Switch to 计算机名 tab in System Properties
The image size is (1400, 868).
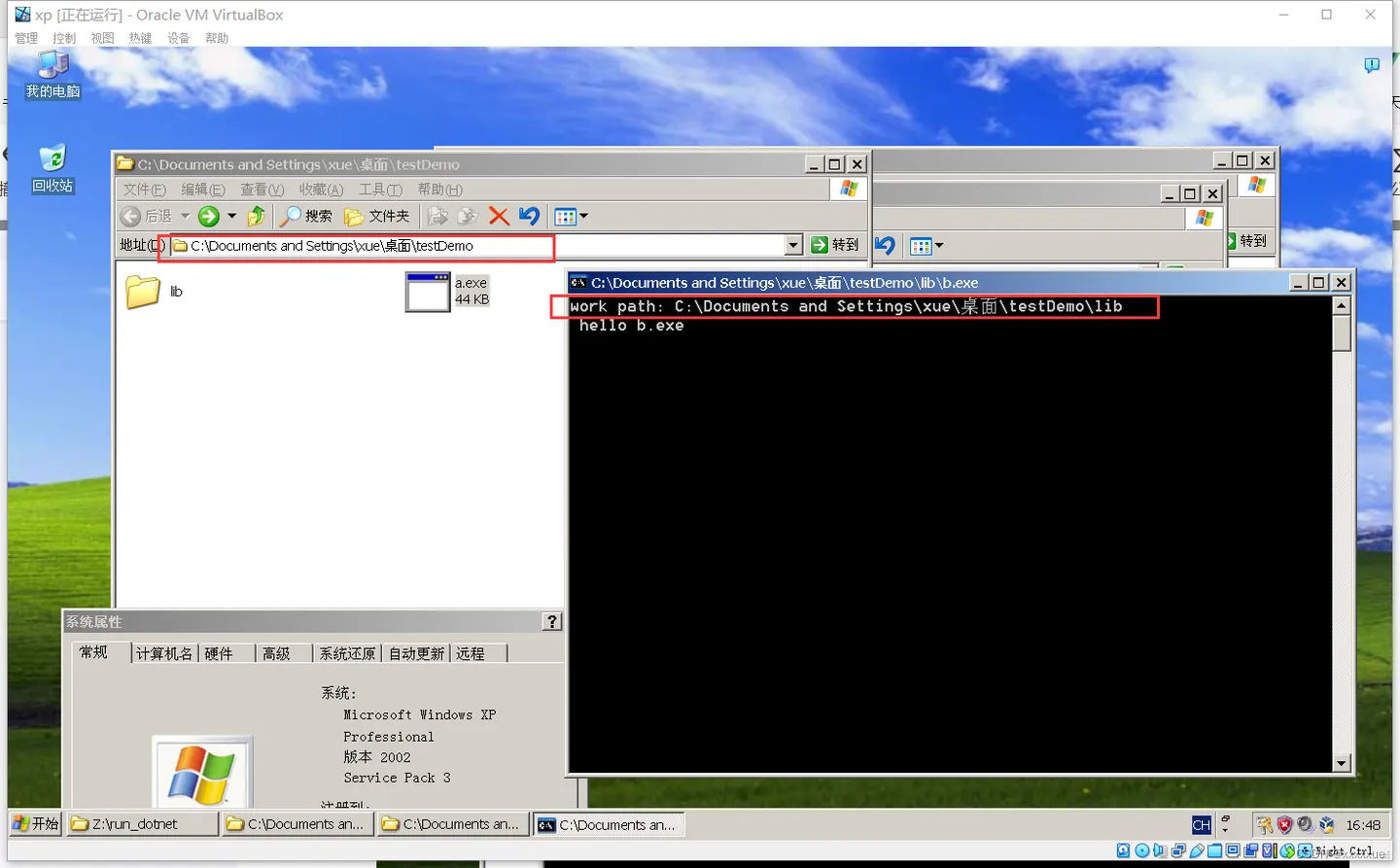coord(164,654)
